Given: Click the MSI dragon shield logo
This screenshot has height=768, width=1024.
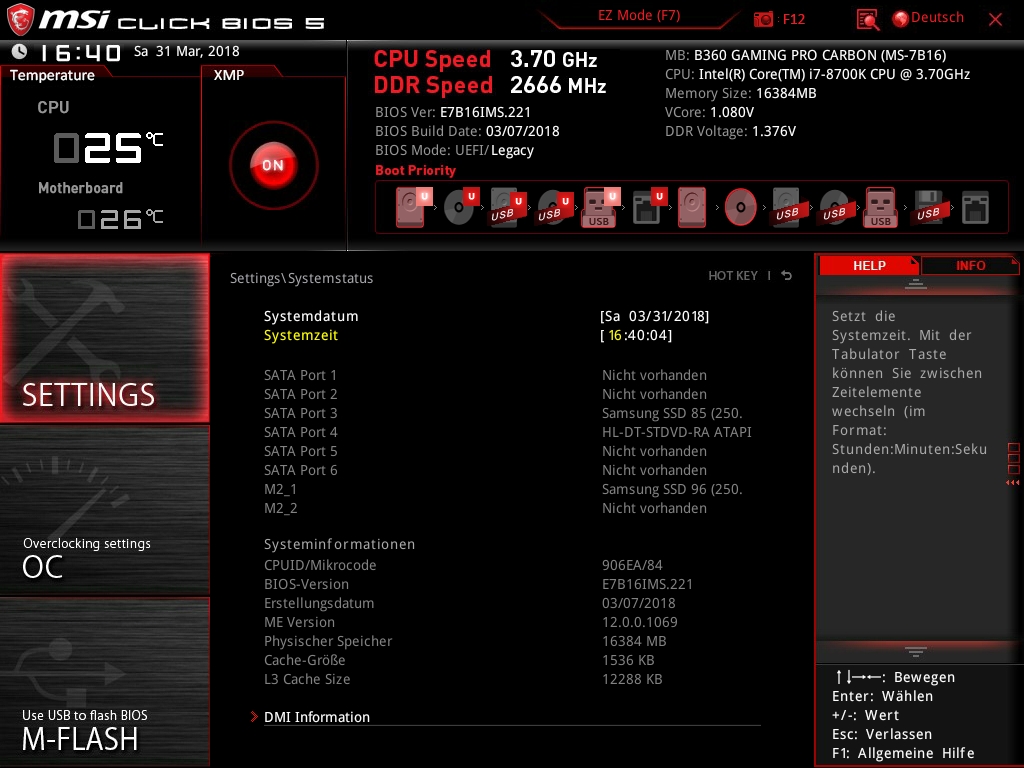Looking at the screenshot, I should pyautogui.click(x=20, y=20).
